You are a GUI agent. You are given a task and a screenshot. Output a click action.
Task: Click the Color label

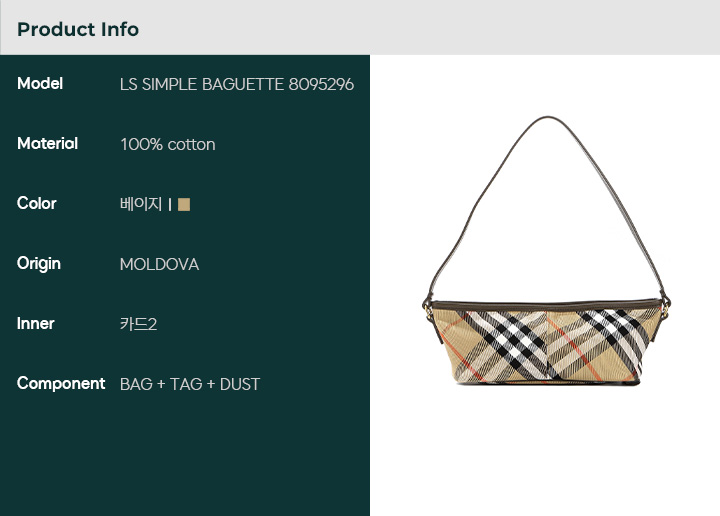point(36,203)
